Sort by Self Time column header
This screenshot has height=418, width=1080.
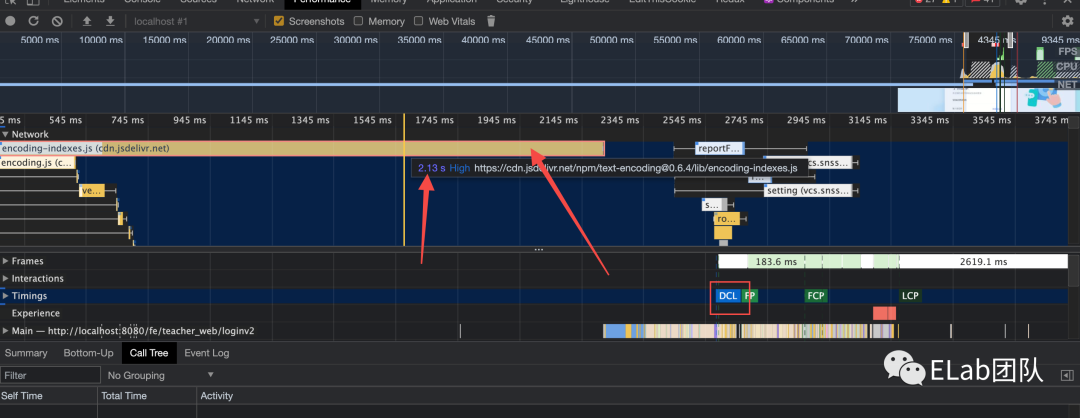click(48, 396)
